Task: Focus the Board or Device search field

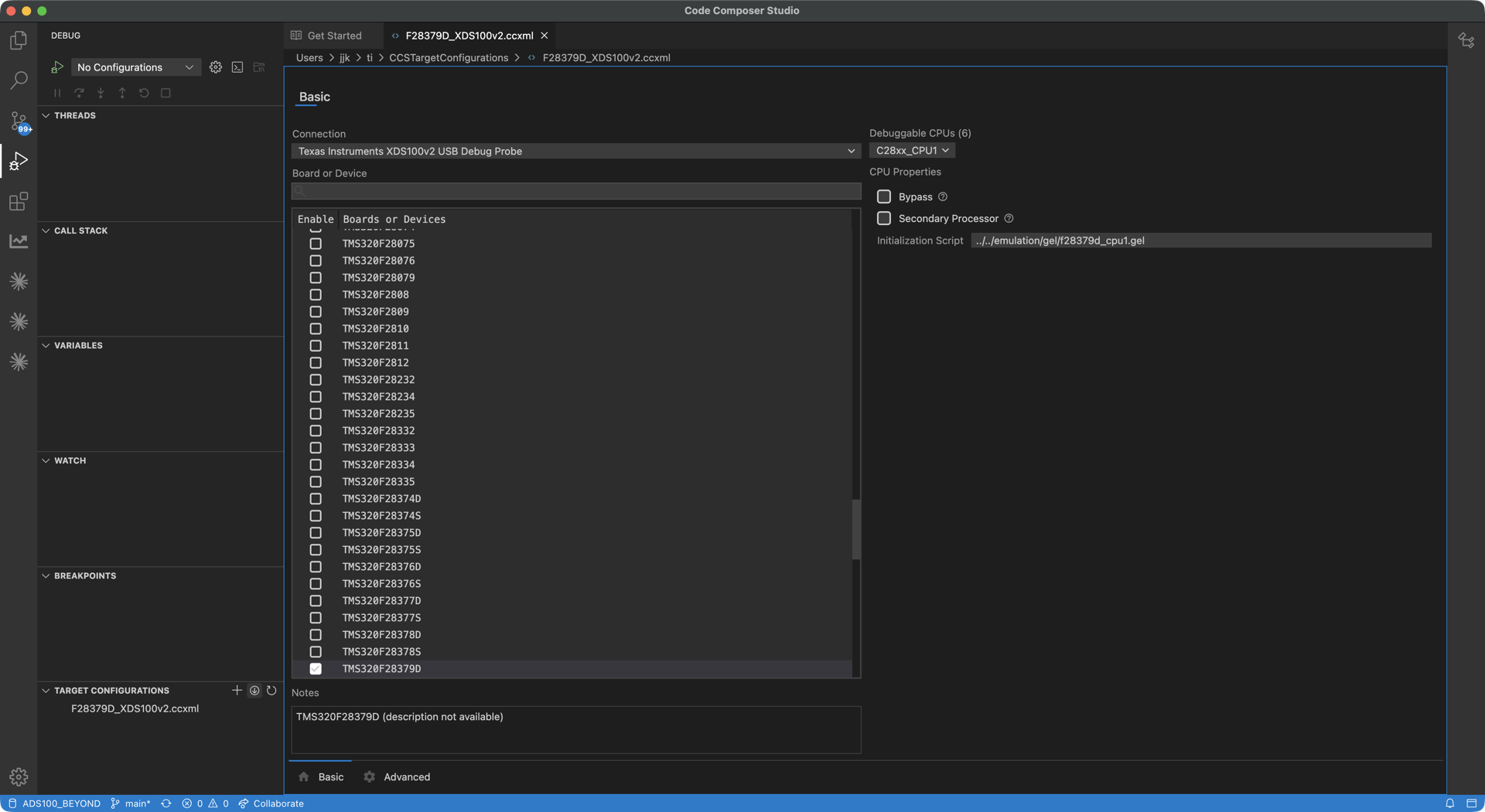Action: pos(576,191)
